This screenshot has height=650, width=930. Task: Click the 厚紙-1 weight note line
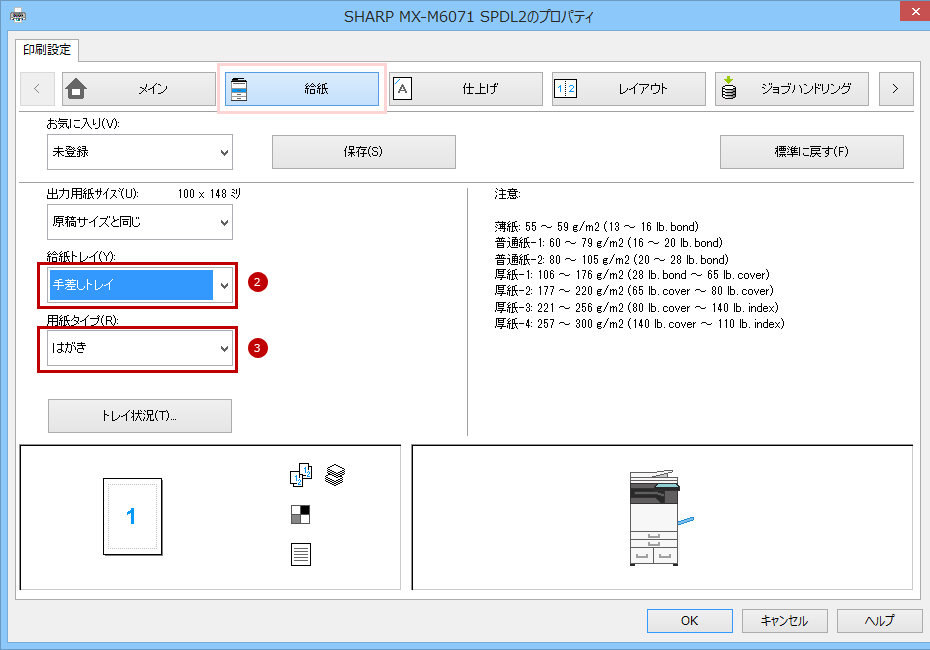click(632, 275)
